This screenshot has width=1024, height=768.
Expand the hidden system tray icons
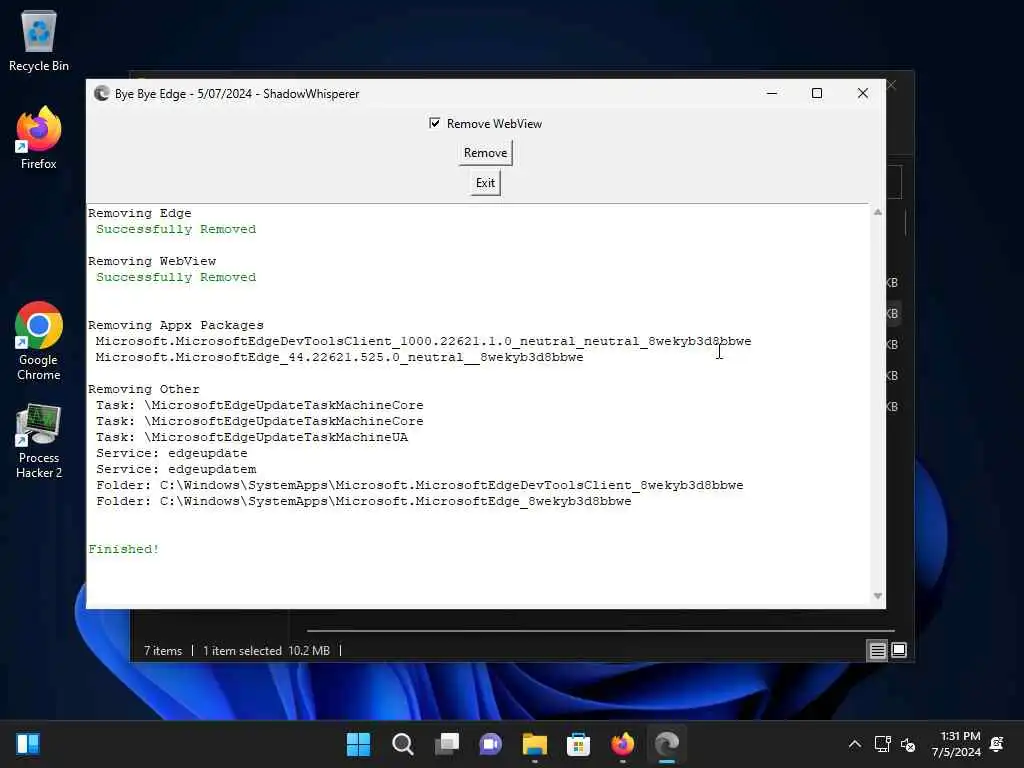(x=854, y=744)
